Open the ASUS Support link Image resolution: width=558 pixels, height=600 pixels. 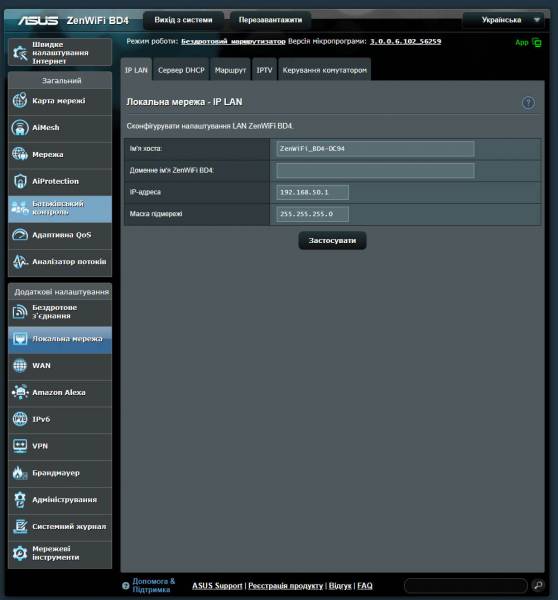tap(217, 585)
